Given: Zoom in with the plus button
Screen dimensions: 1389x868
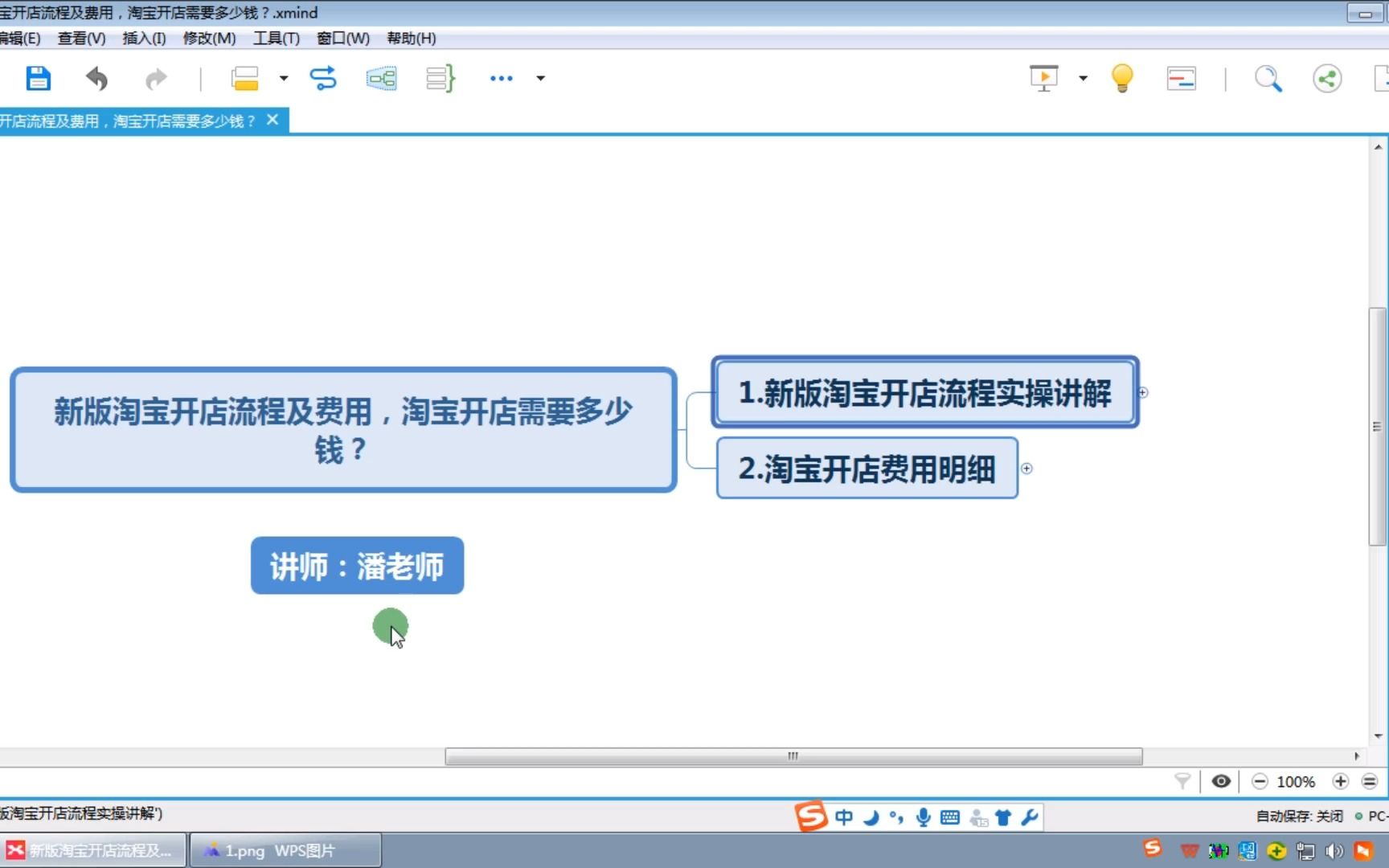Looking at the screenshot, I should [1340, 781].
